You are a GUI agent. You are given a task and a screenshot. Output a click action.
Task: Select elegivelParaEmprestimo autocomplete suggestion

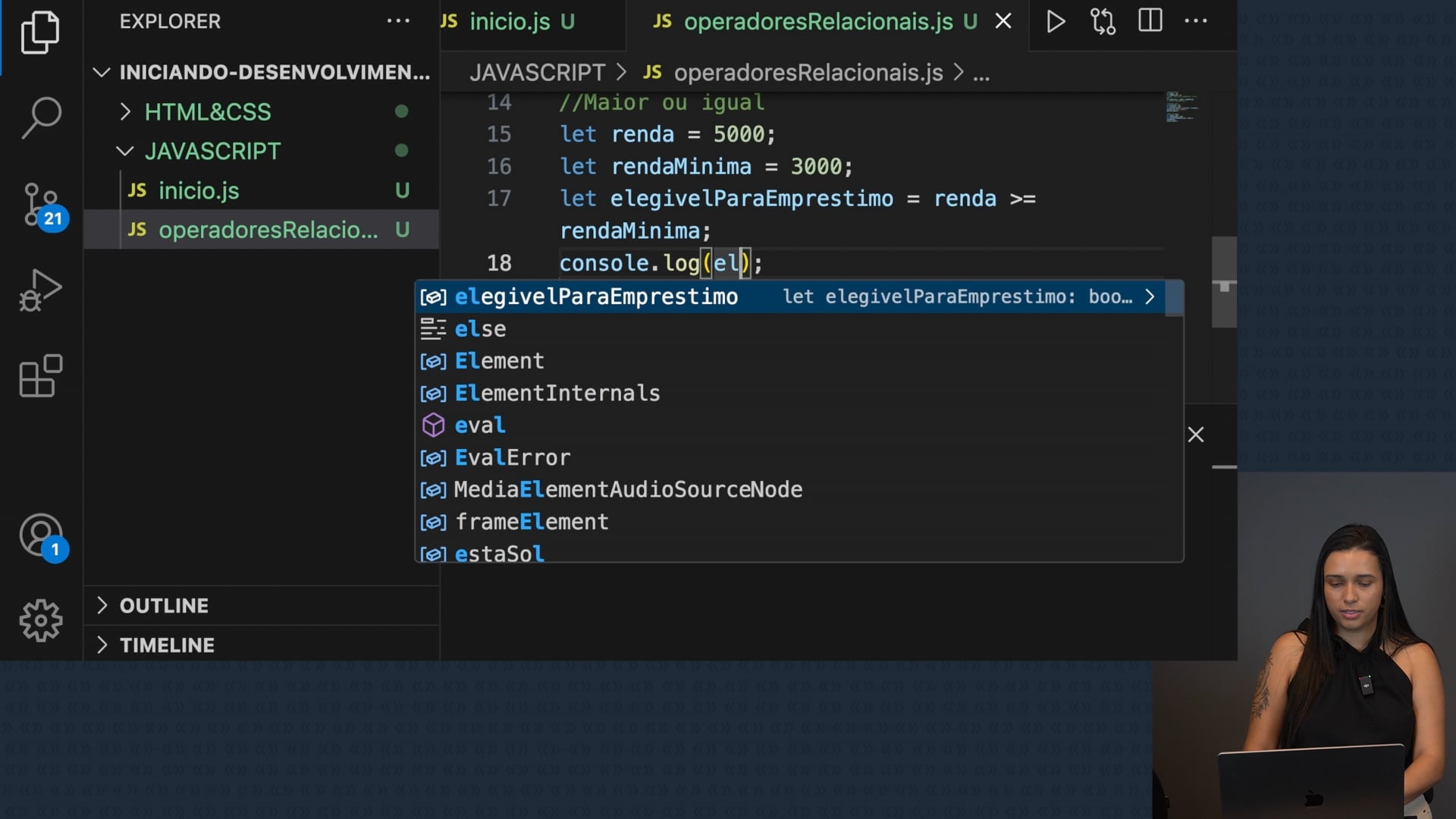(596, 297)
